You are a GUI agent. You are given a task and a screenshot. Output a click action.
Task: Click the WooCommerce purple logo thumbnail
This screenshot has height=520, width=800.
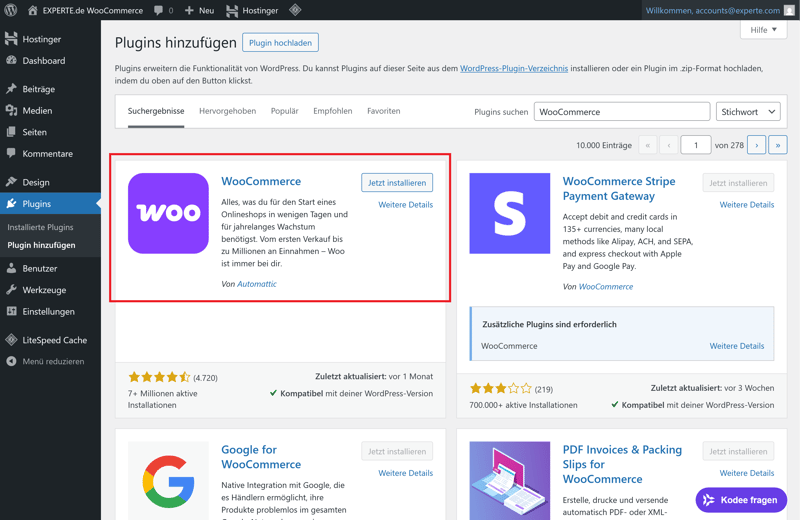168,213
